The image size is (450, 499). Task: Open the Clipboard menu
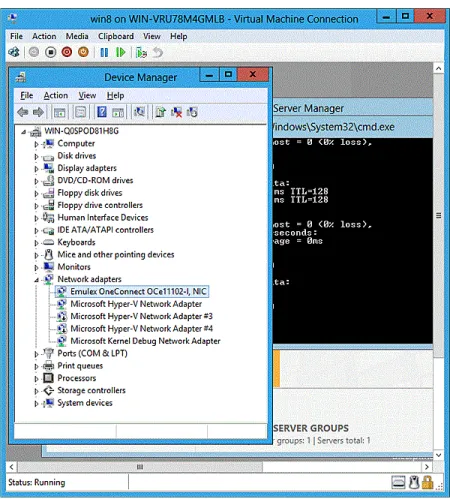pos(116,36)
